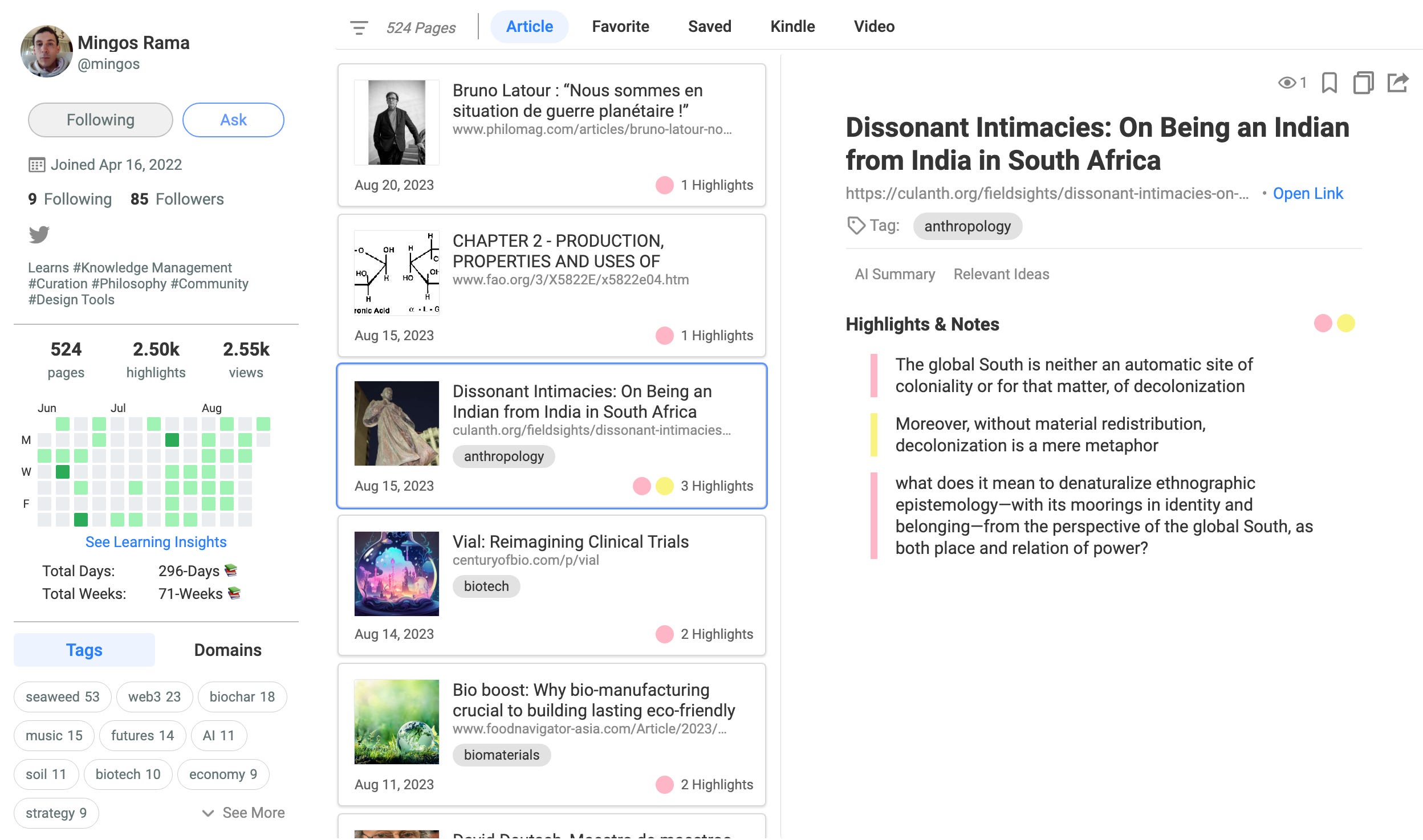Image resolution: width=1423 pixels, height=840 pixels.
Task: Click pink dot on Vial card
Action: [x=664, y=634]
